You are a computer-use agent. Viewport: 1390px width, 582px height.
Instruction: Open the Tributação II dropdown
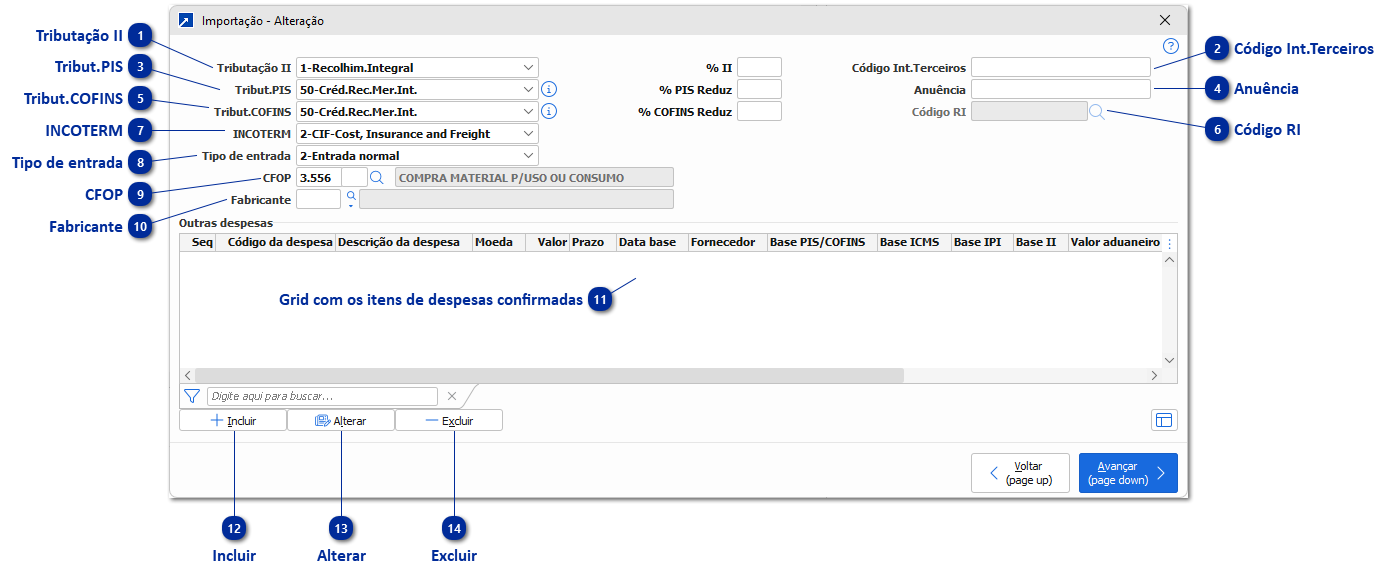[x=528, y=68]
